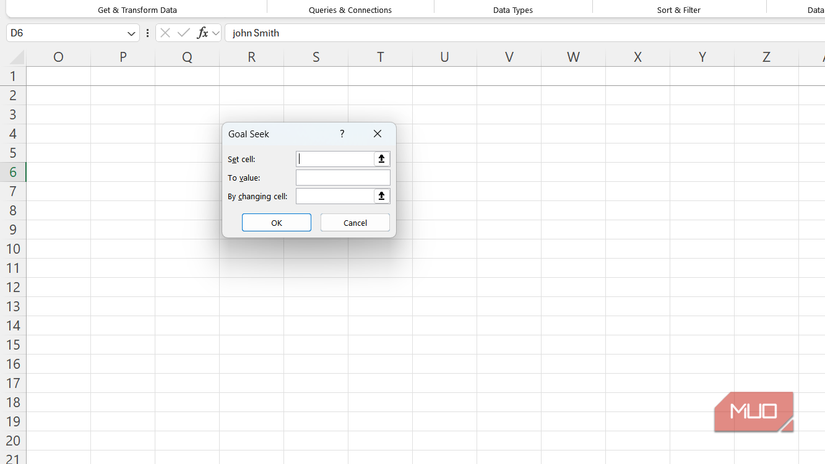Image resolution: width=825 pixels, height=464 pixels.
Task: Focus the By changing cell input field
Action: tap(335, 196)
